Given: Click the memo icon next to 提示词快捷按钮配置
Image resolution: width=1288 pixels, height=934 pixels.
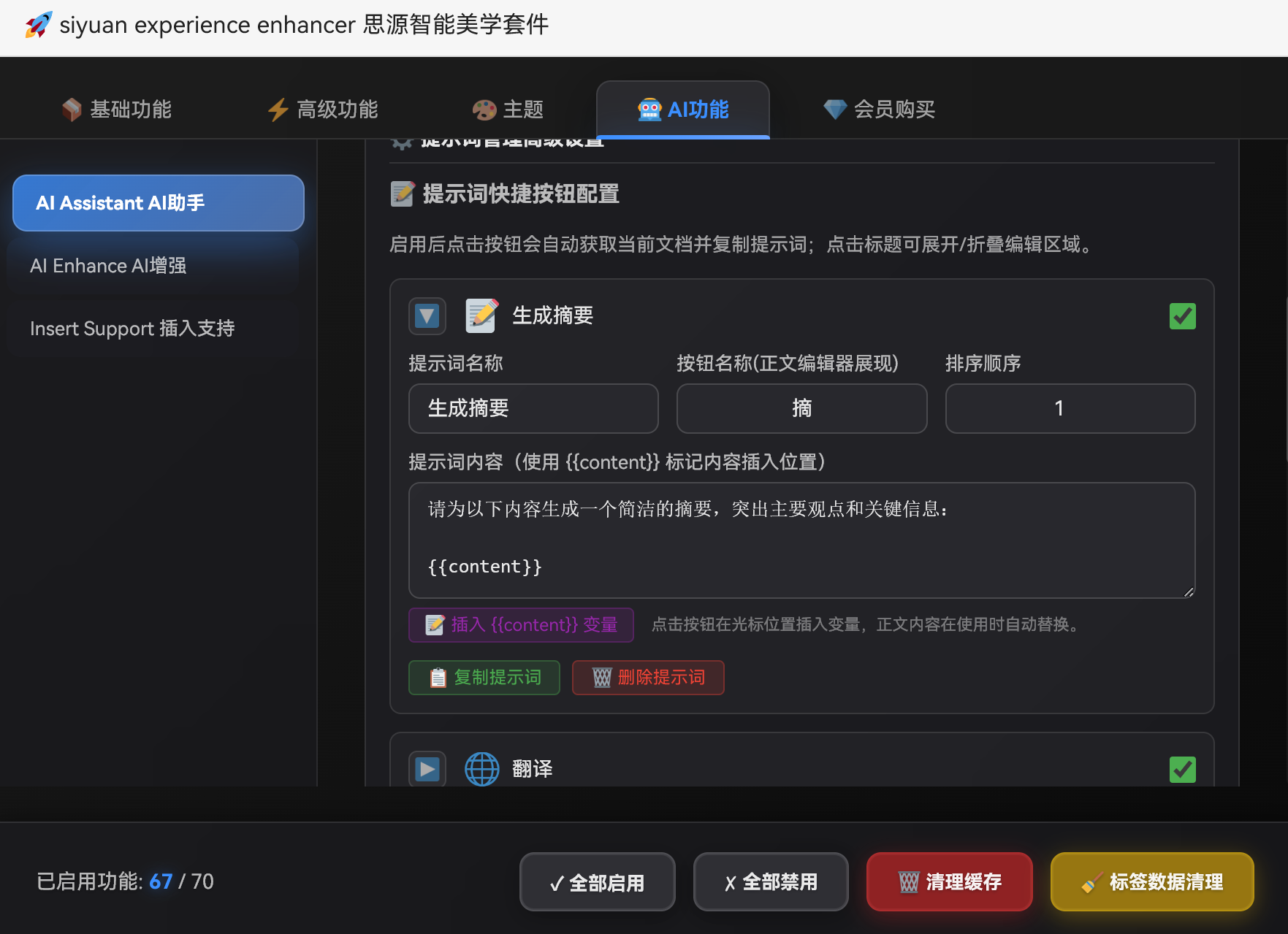Looking at the screenshot, I should 403,194.
